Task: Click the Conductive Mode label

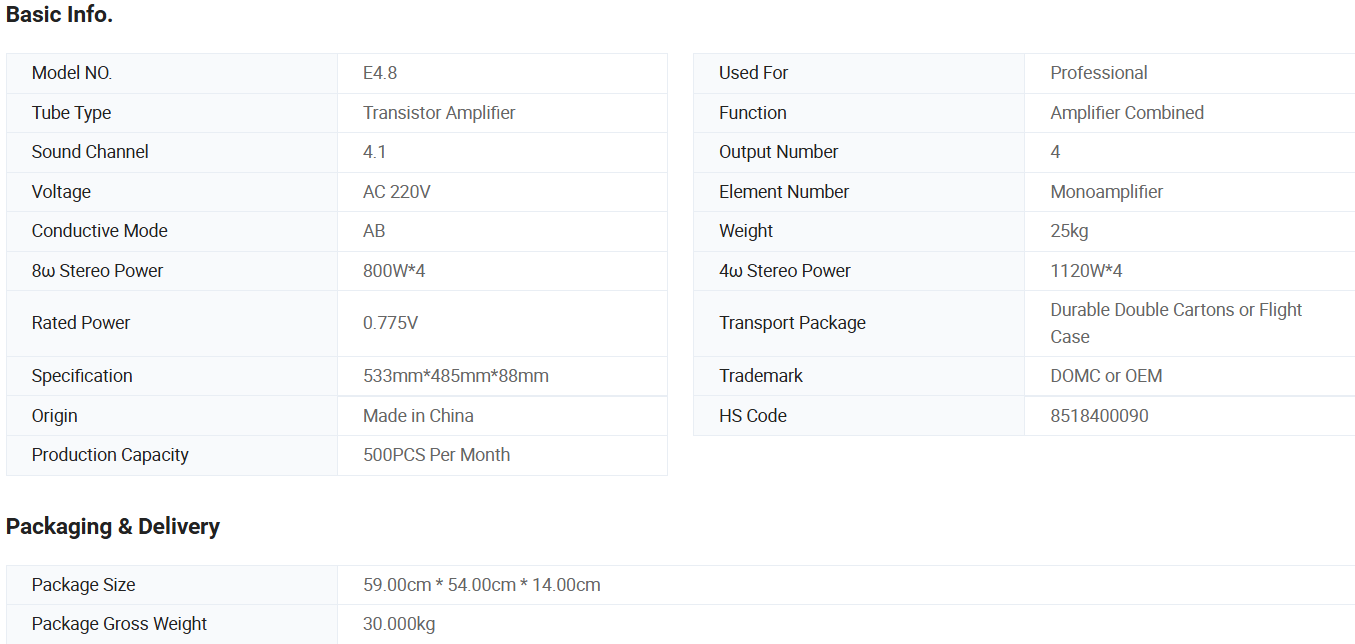Action: [99, 231]
